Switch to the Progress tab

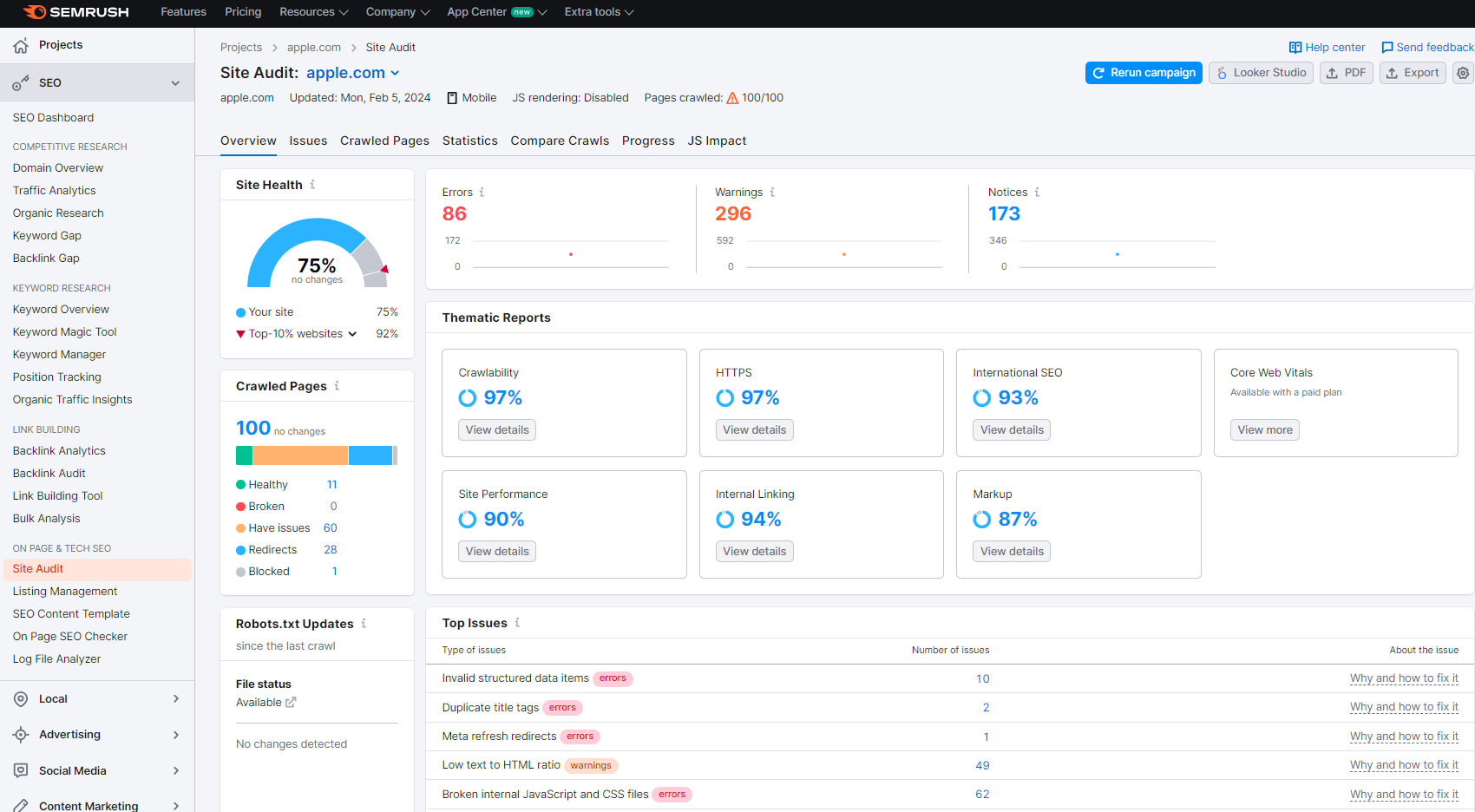pyautogui.click(x=648, y=141)
